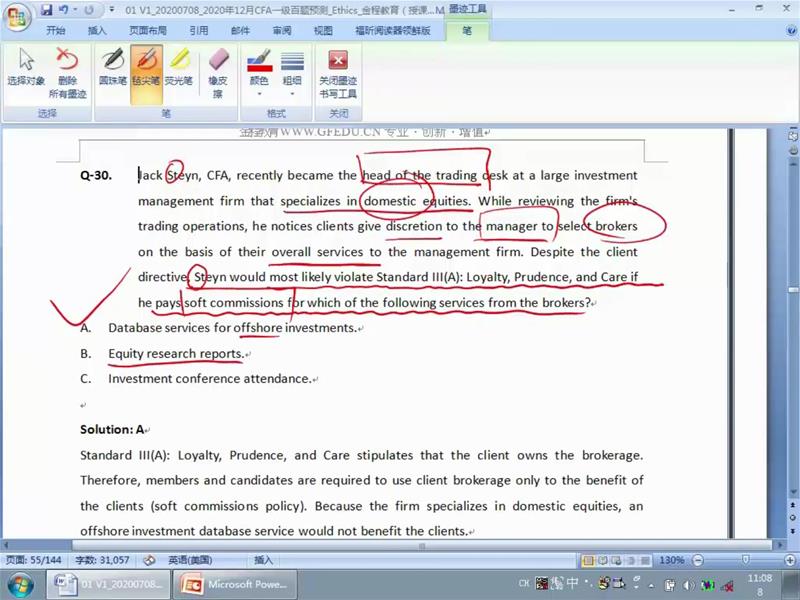Open word count 字数: 31,057
This screenshot has height=600, width=800.
[102, 560]
